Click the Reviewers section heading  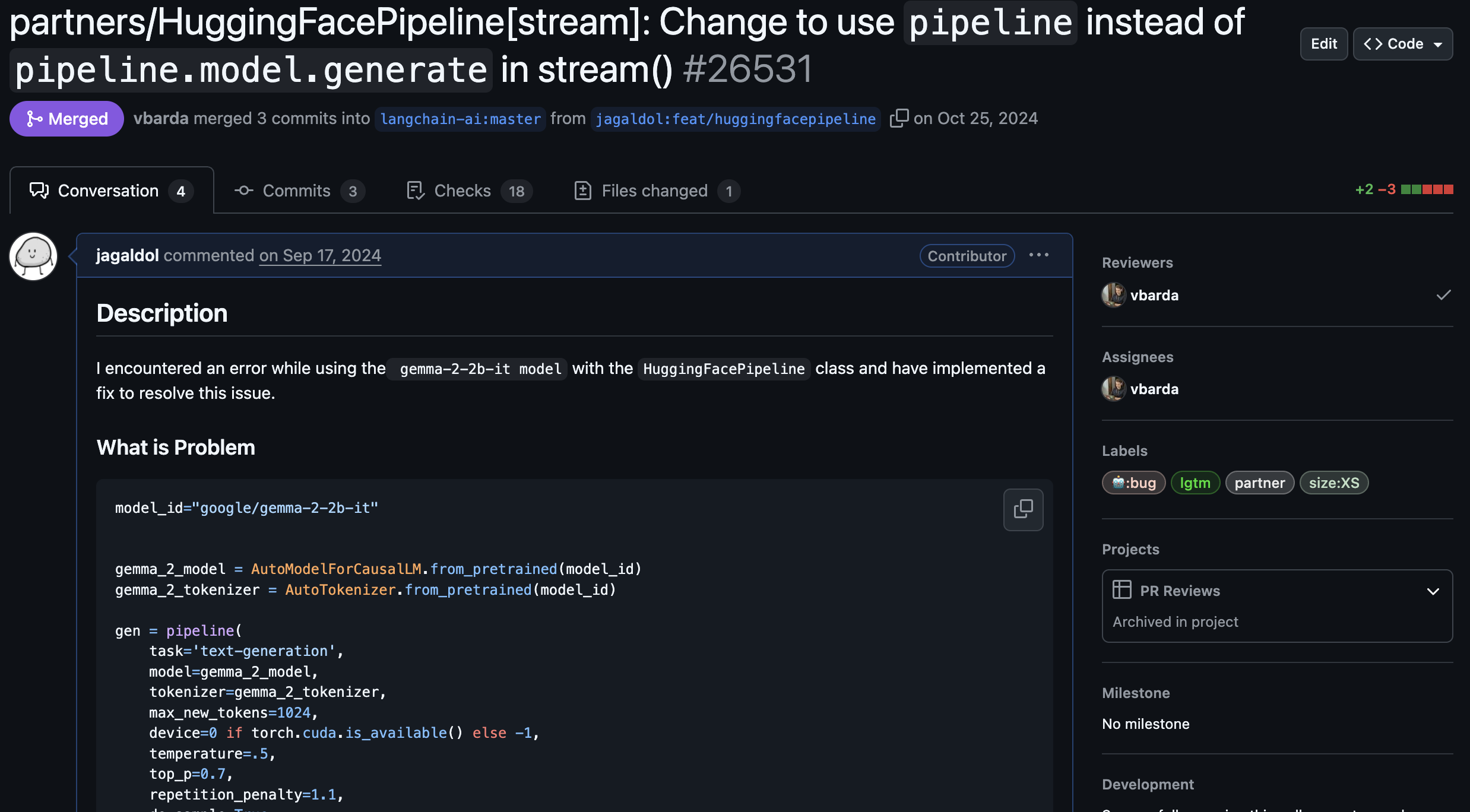tap(1137, 262)
